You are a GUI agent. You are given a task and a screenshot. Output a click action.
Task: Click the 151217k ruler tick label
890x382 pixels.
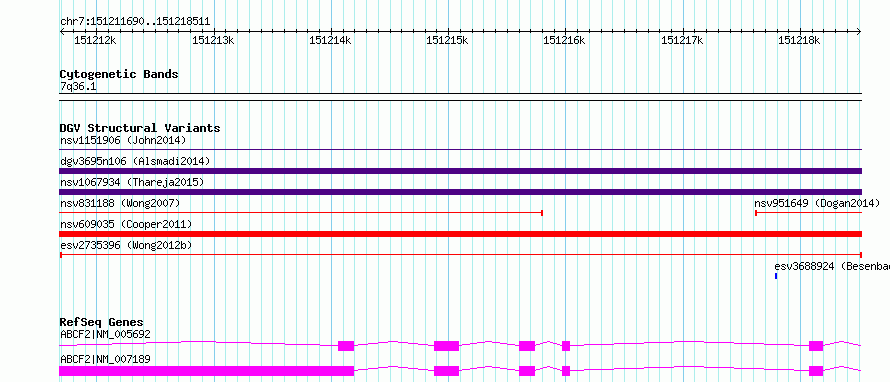tap(682, 41)
